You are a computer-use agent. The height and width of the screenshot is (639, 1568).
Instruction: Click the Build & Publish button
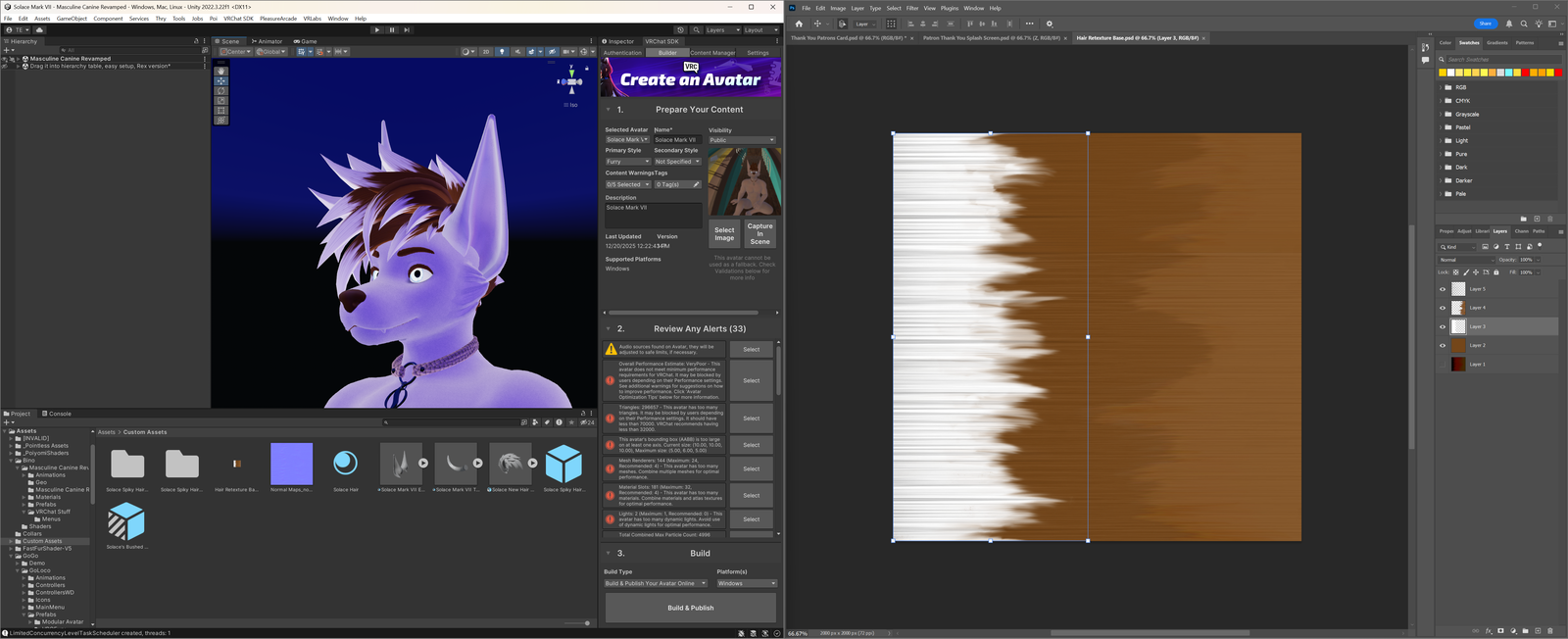point(691,608)
